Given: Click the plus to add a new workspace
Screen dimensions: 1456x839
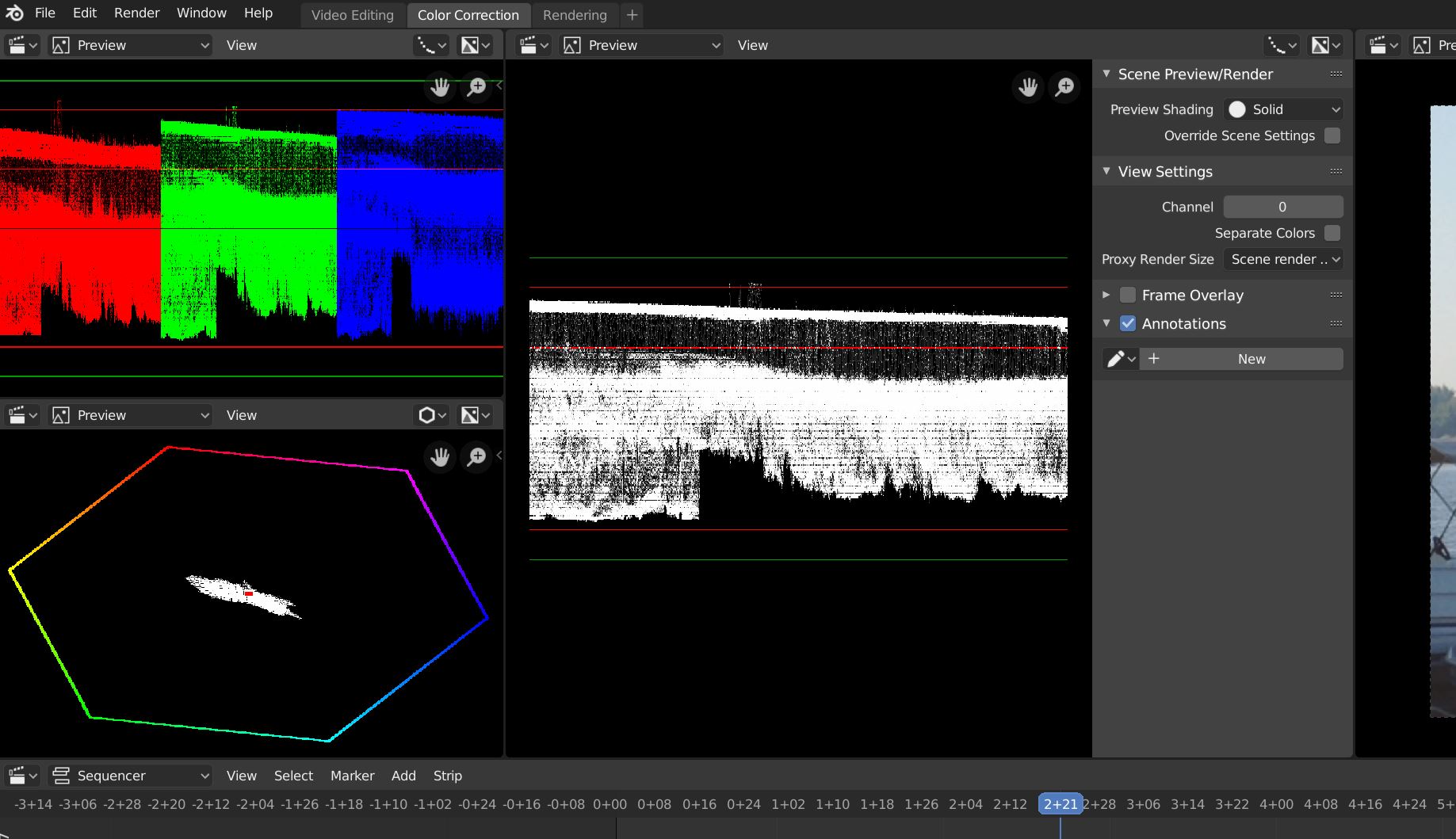Looking at the screenshot, I should (632, 15).
